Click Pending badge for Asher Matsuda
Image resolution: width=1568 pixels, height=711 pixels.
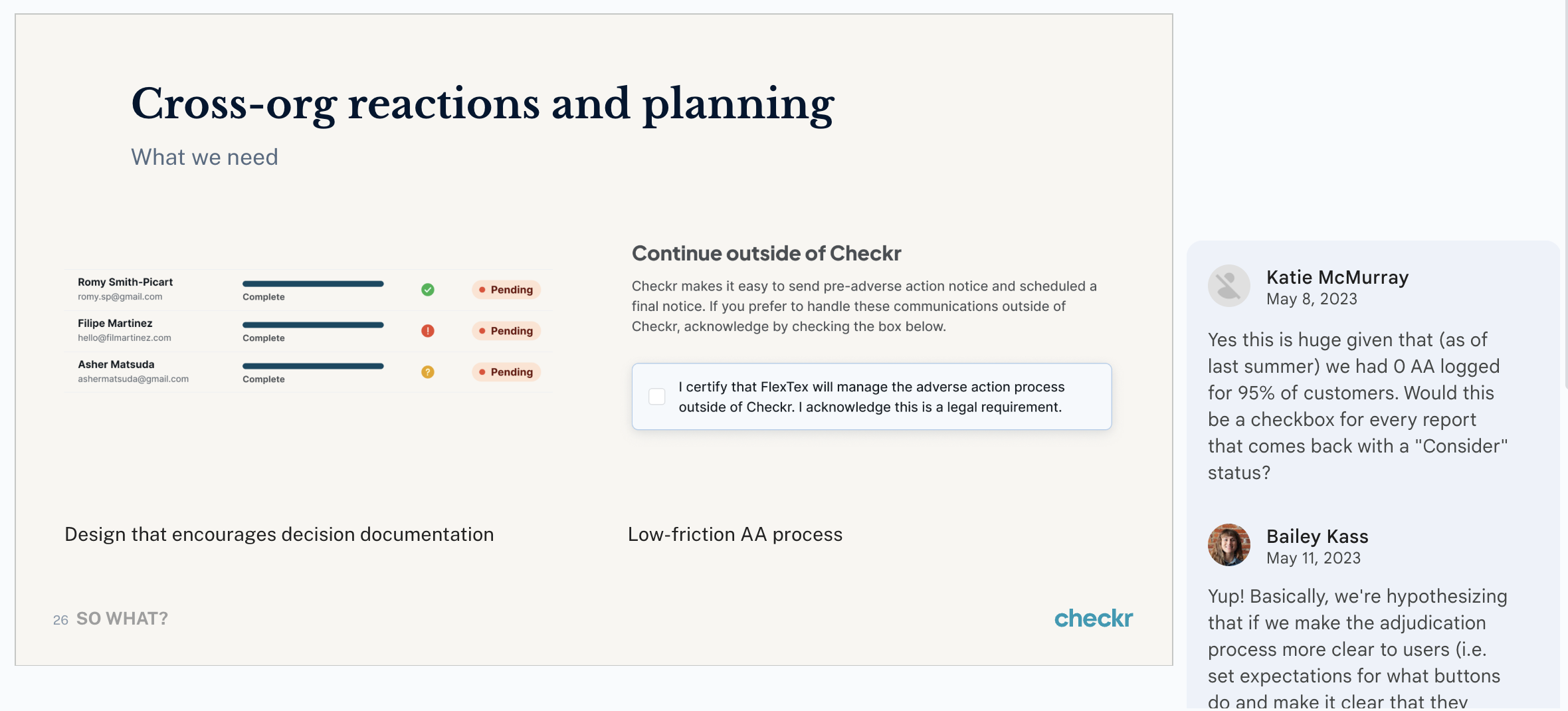(506, 372)
